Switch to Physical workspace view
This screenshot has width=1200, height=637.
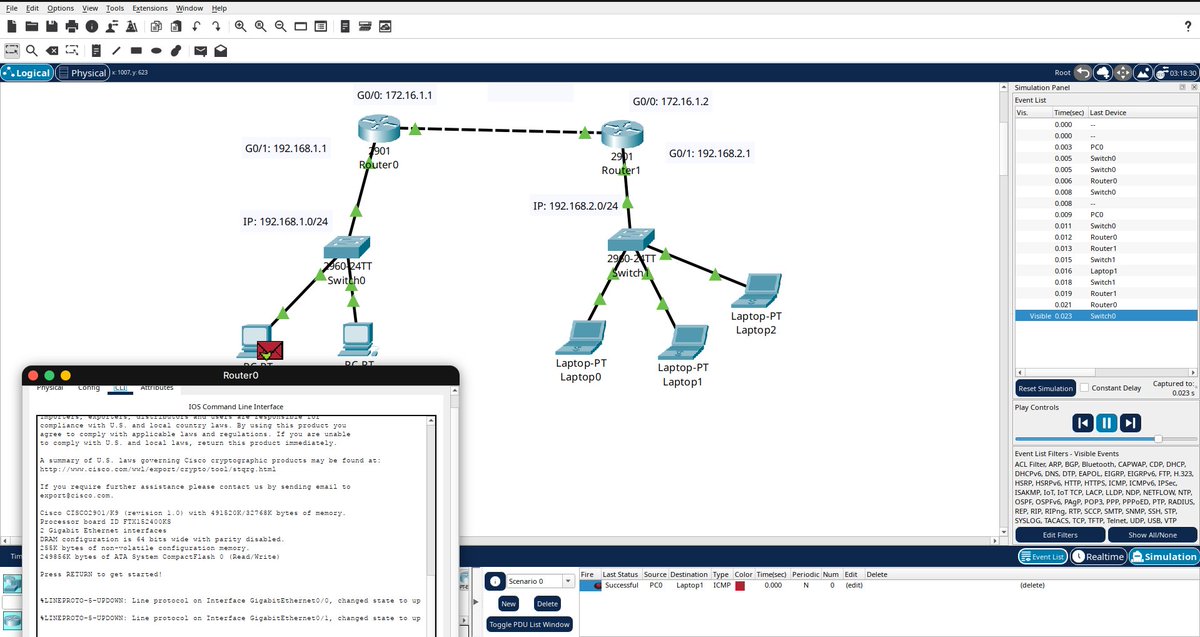82,73
